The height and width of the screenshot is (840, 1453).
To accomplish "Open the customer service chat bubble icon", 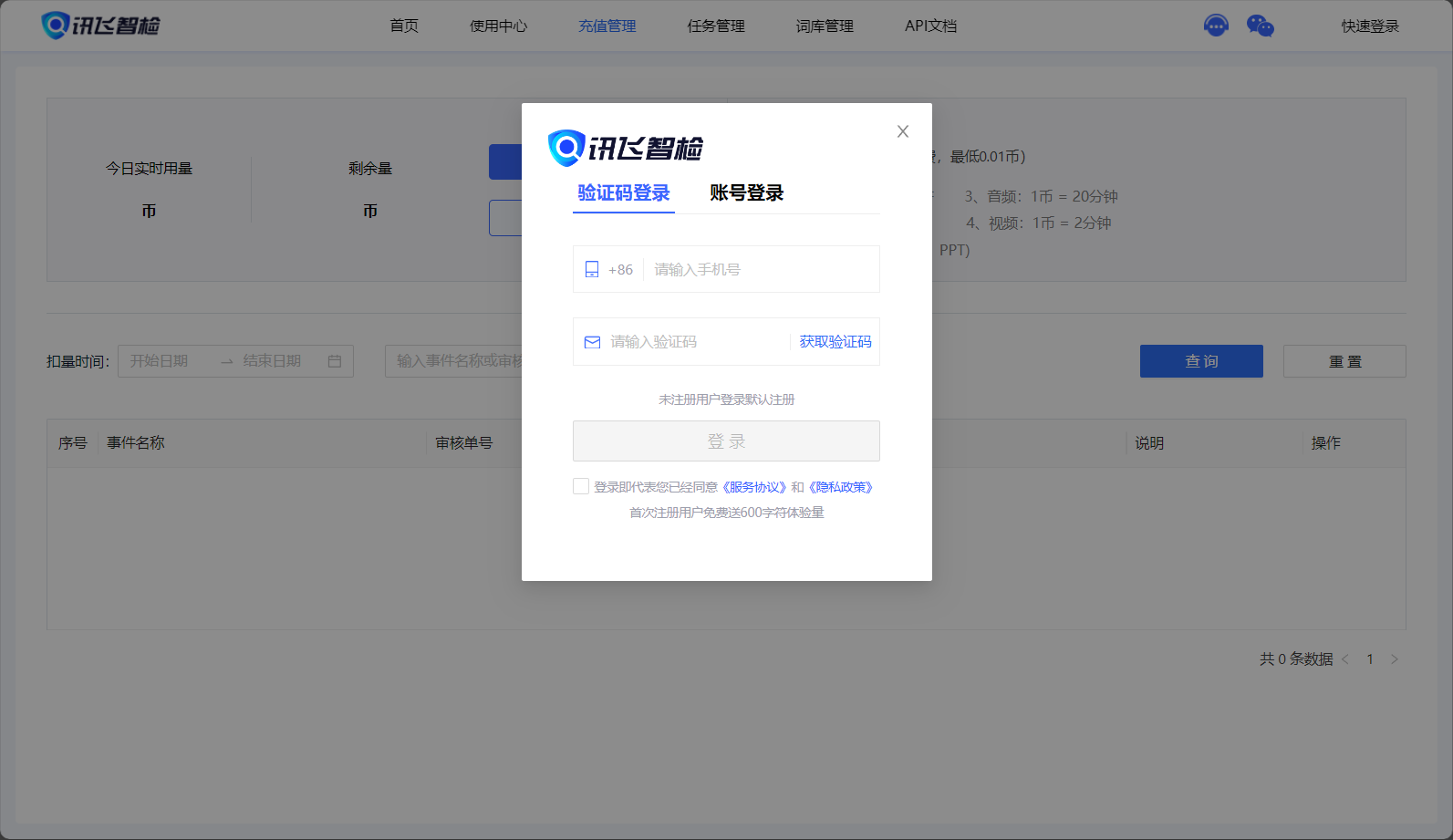I will 1216,26.
